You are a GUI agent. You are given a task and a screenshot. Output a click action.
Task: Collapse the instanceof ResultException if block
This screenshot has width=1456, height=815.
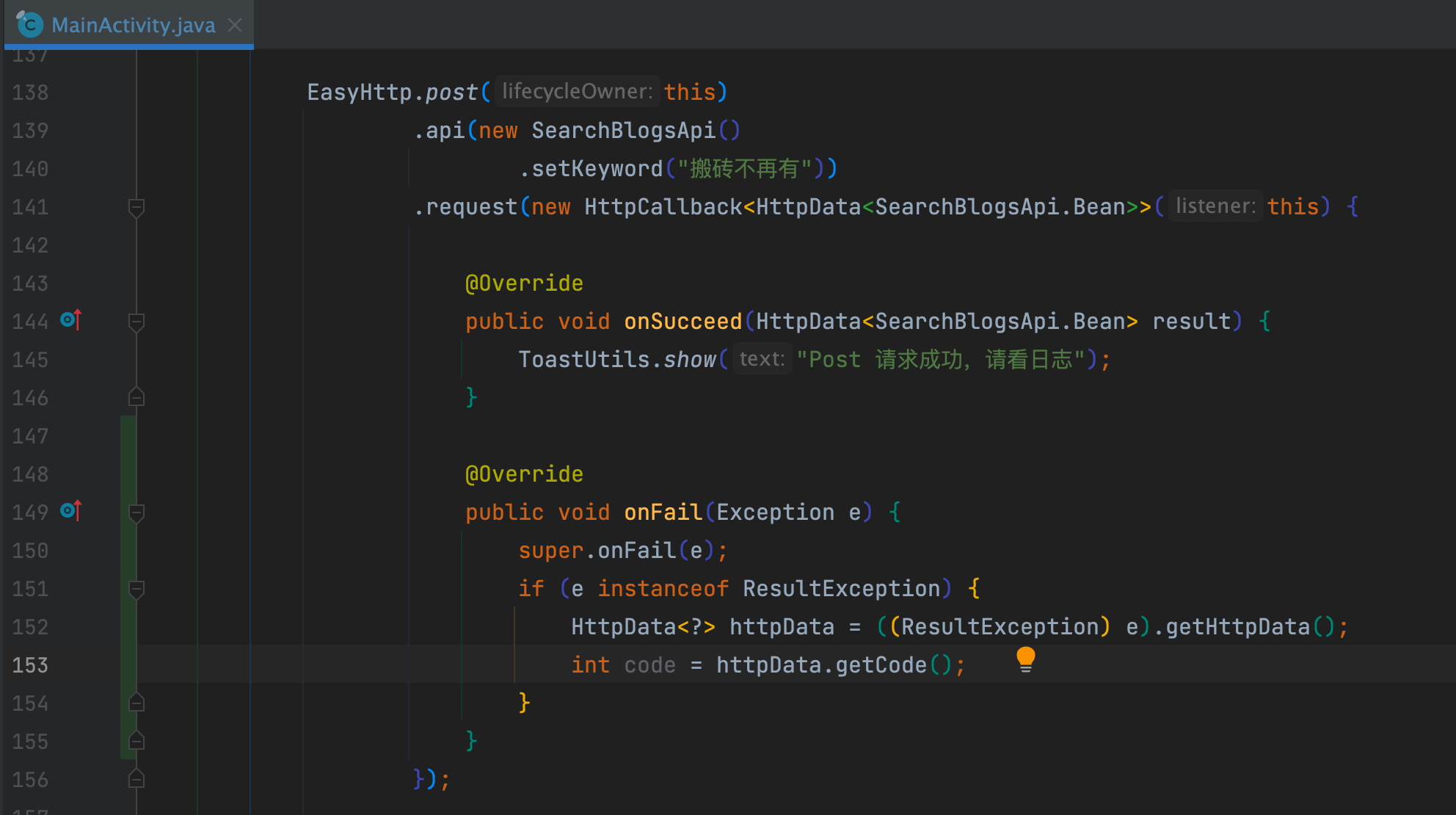(x=136, y=590)
